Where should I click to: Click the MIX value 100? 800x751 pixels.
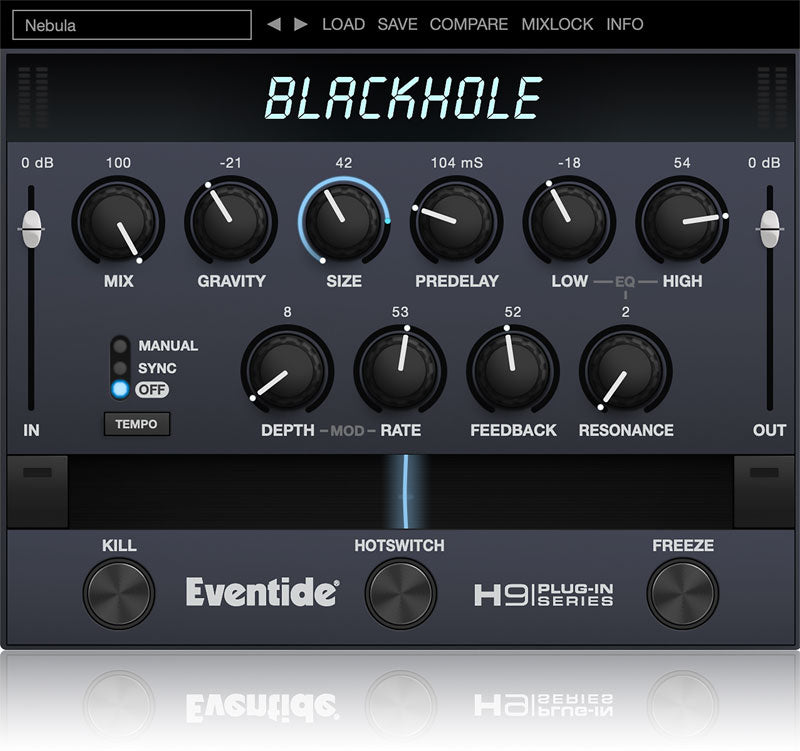point(118,163)
